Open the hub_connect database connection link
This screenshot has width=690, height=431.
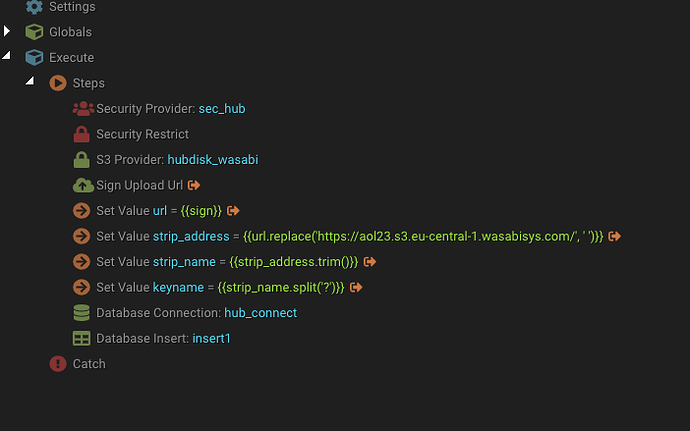tap(261, 313)
